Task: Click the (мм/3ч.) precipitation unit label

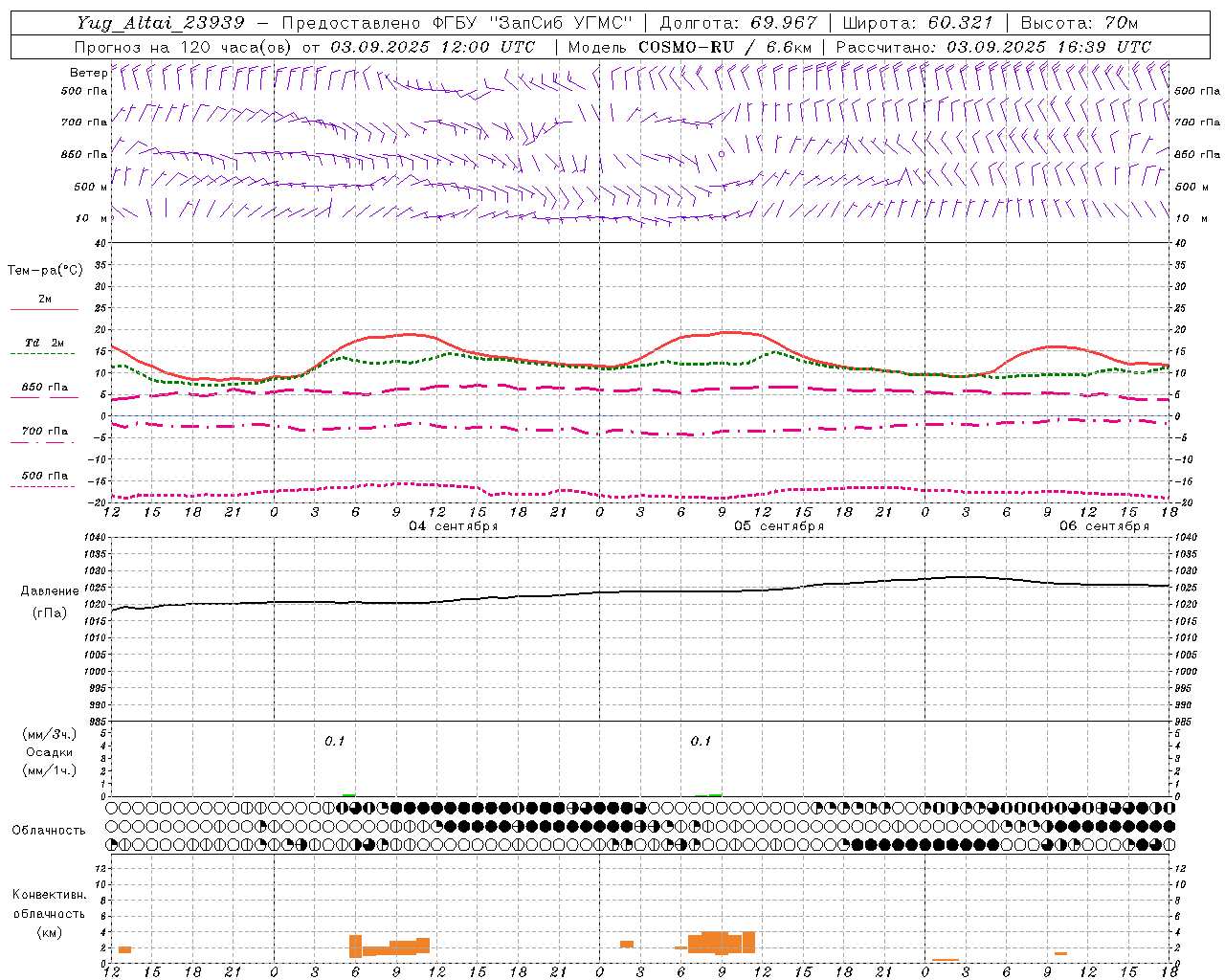Action: pos(50,734)
